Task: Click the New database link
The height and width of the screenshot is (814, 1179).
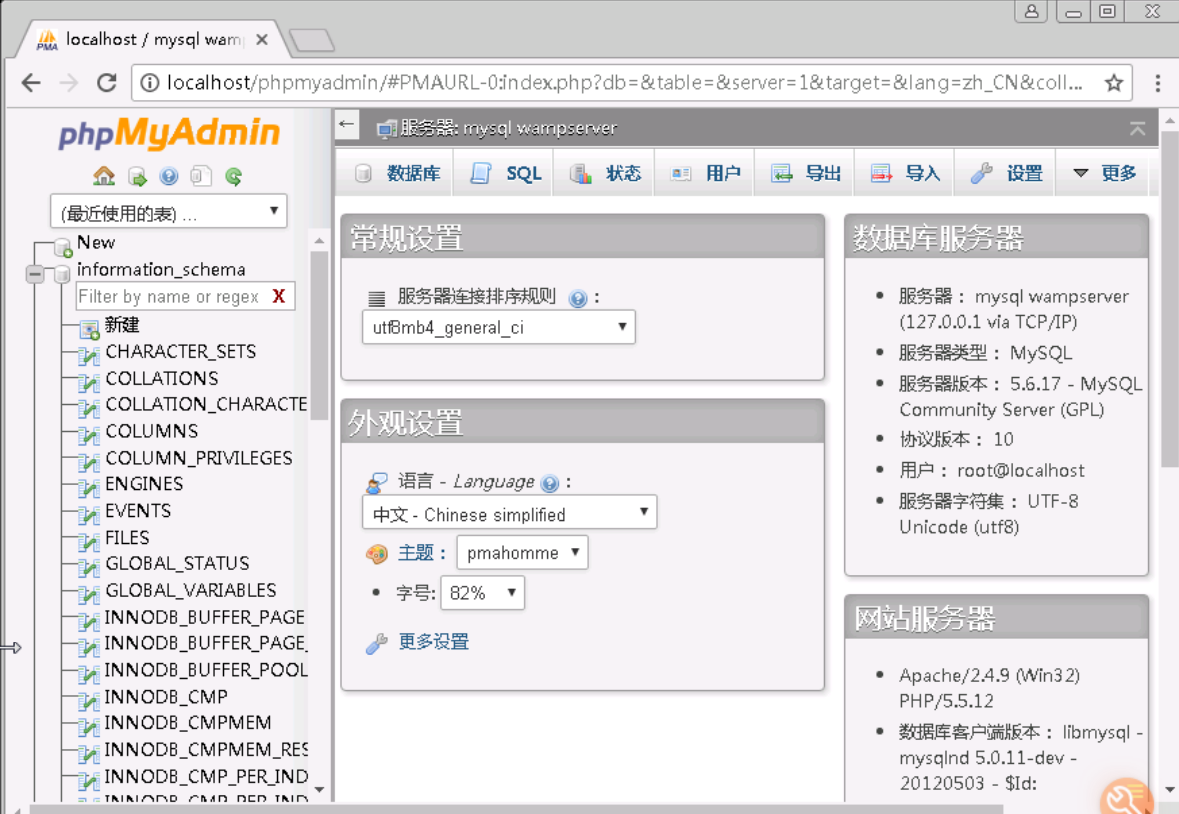Action: [95, 243]
